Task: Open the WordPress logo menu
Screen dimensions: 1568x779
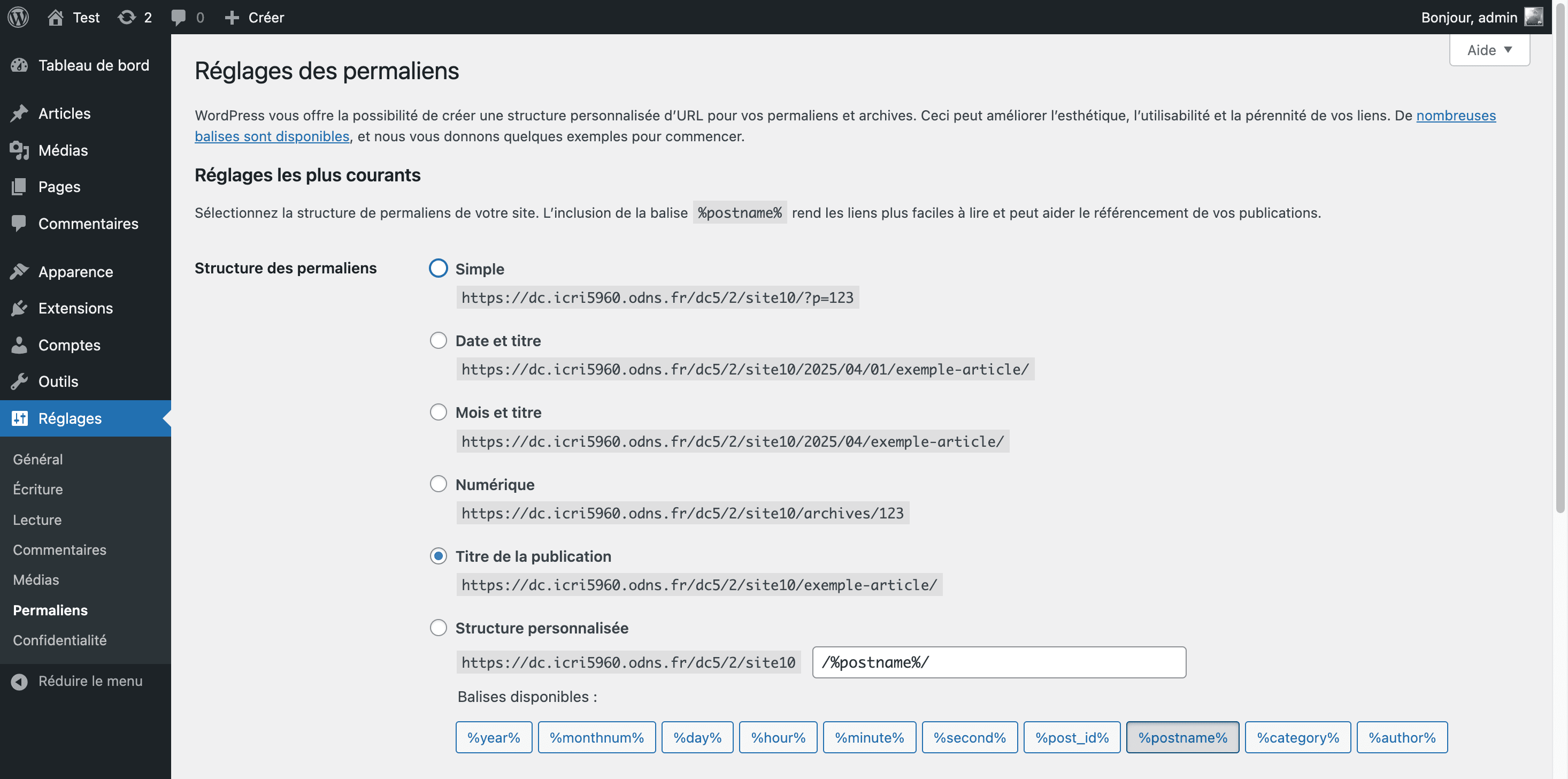Action: coord(18,17)
